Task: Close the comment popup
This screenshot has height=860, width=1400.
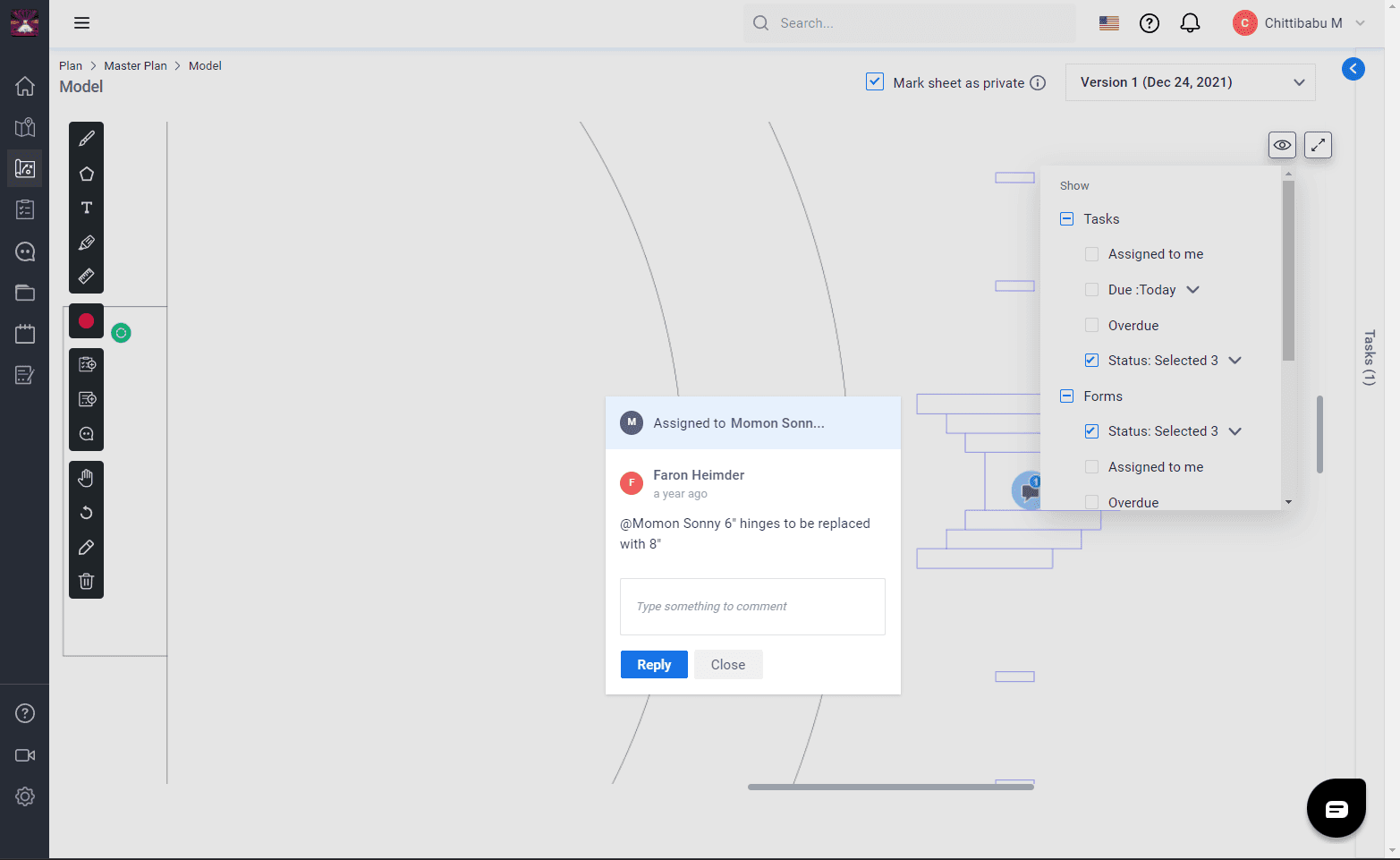Action: 728,665
